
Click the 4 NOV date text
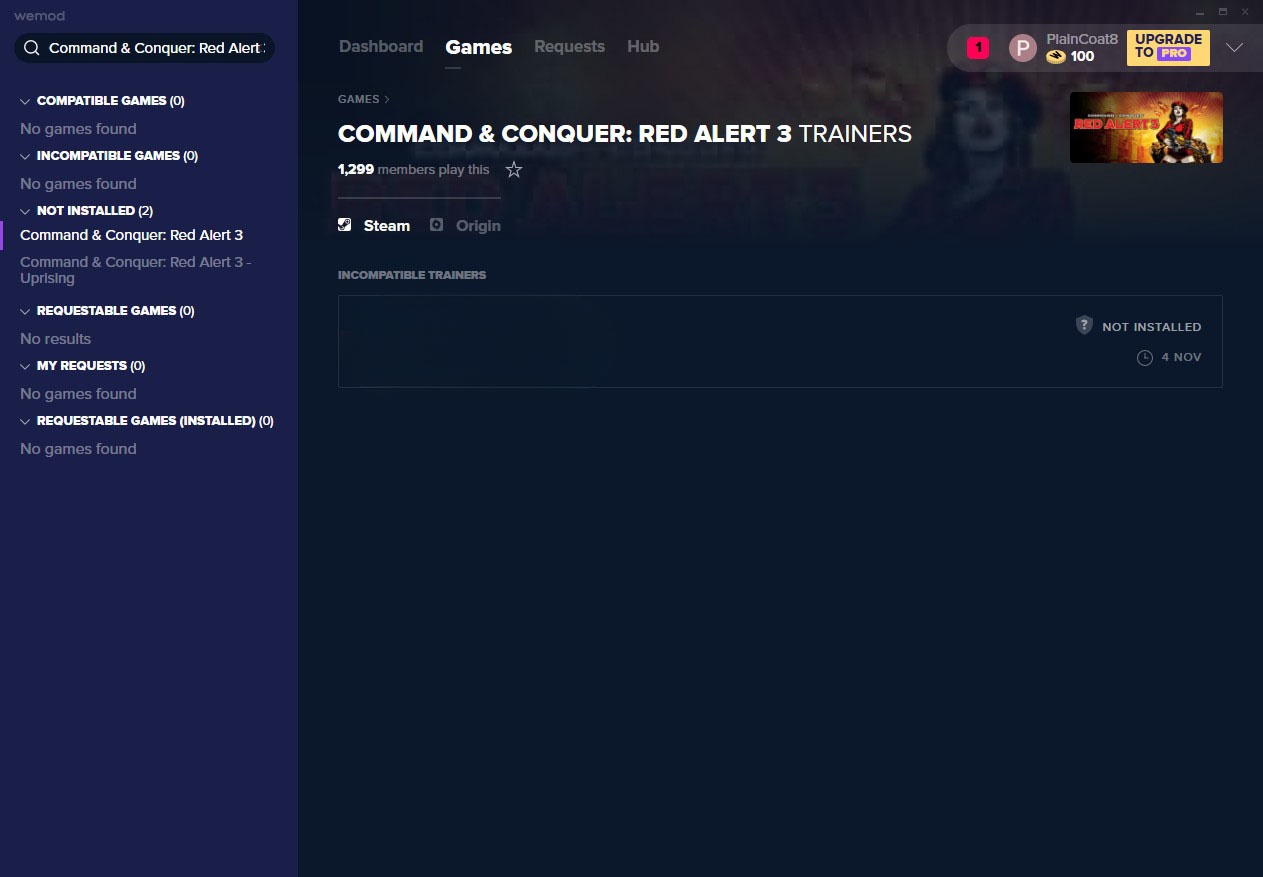[1181, 357]
